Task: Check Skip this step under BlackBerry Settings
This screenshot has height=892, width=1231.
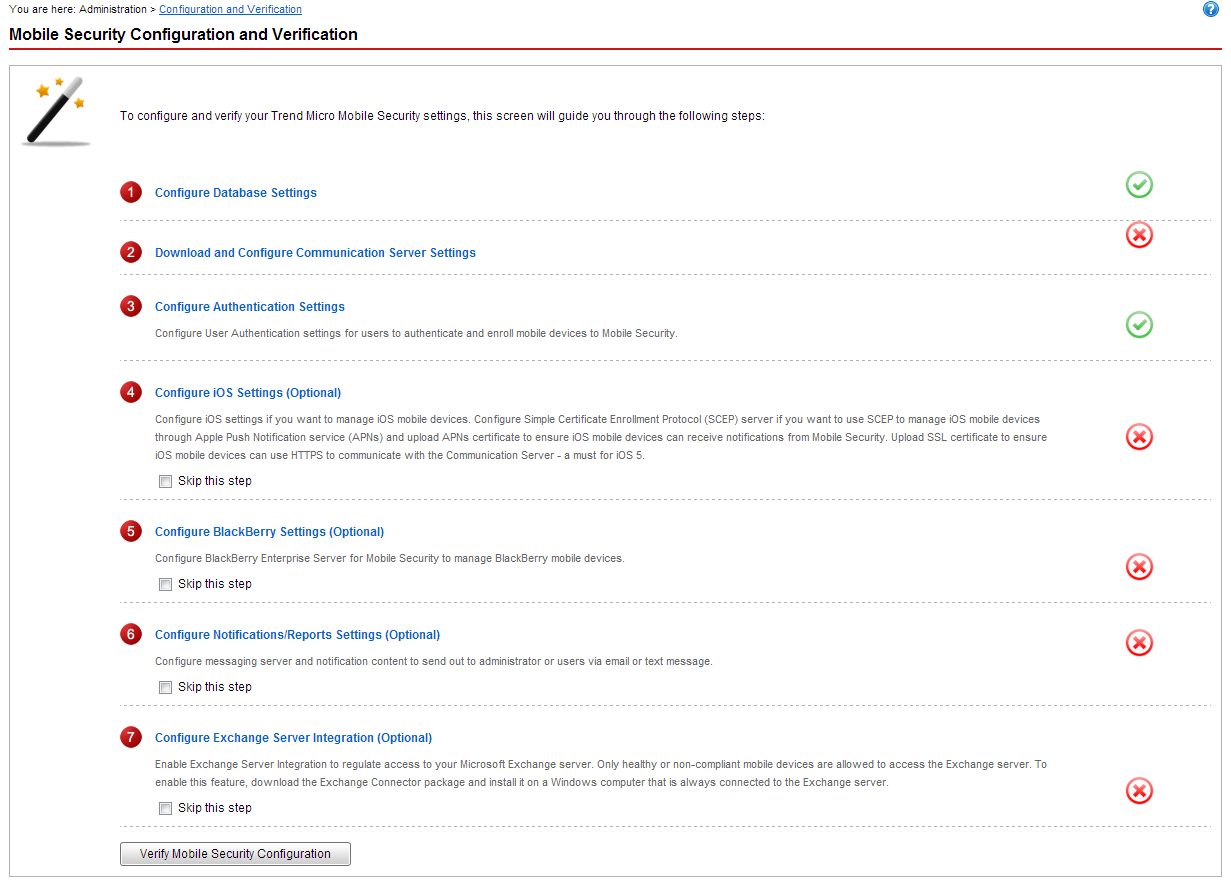Action: [166, 585]
